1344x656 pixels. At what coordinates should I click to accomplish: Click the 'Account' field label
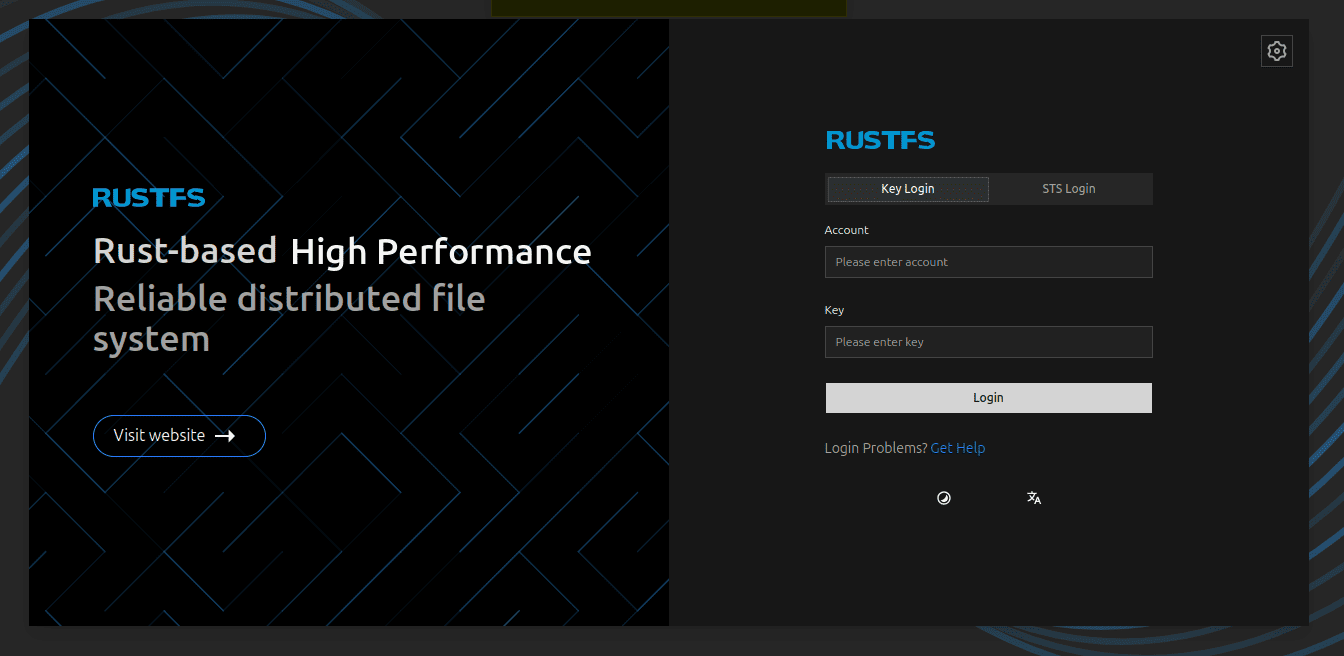847,230
